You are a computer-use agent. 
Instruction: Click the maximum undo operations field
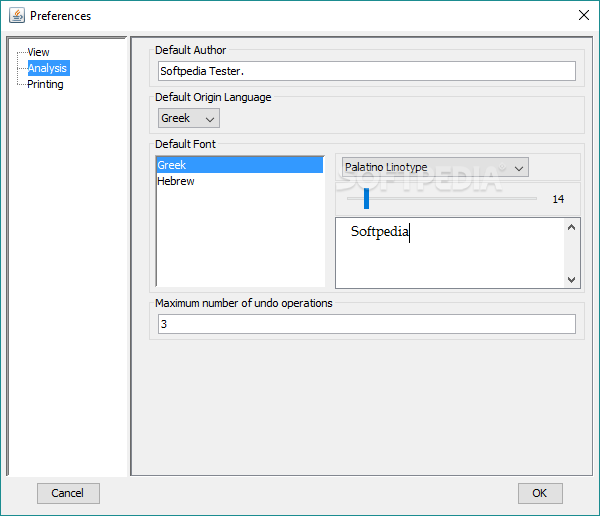point(367,324)
